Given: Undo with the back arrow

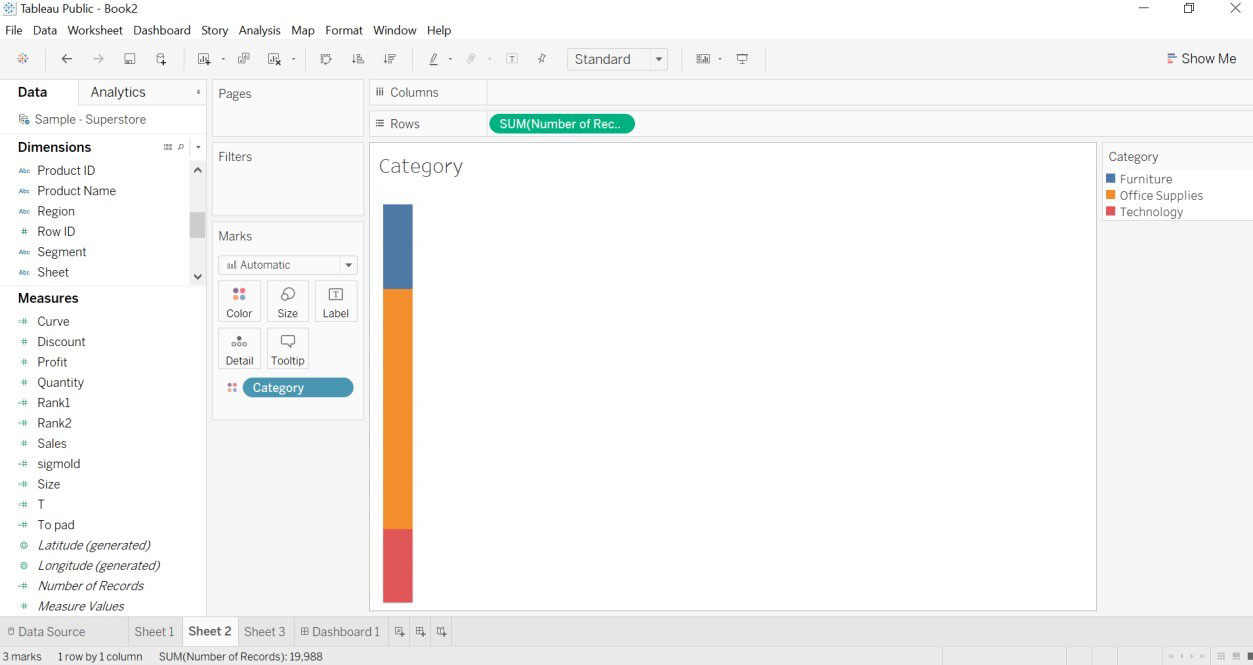Looking at the screenshot, I should pos(67,59).
